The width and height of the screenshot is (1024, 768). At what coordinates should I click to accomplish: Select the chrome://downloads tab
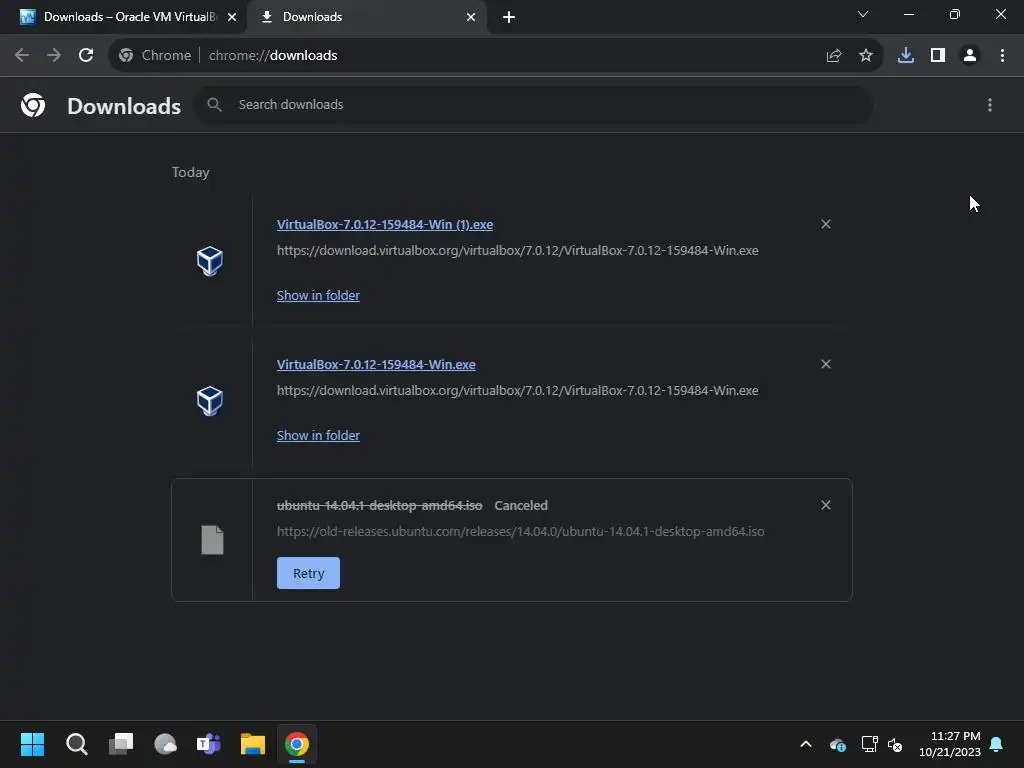(366, 17)
